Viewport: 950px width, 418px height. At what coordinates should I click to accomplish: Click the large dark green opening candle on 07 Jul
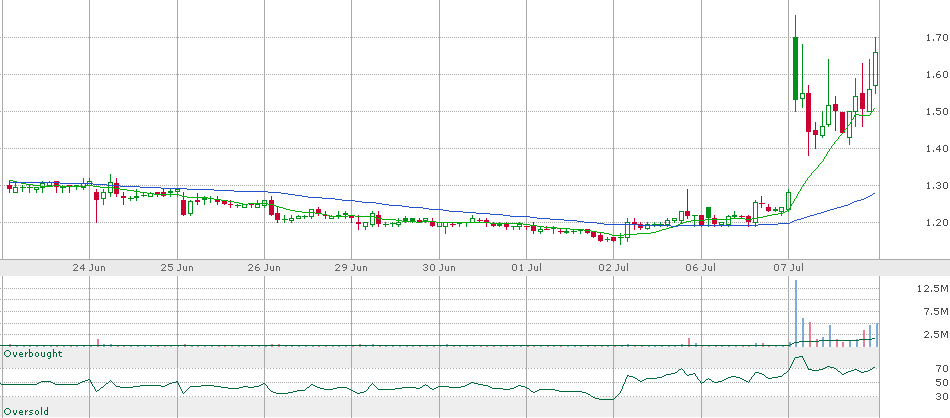click(x=796, y=68)
